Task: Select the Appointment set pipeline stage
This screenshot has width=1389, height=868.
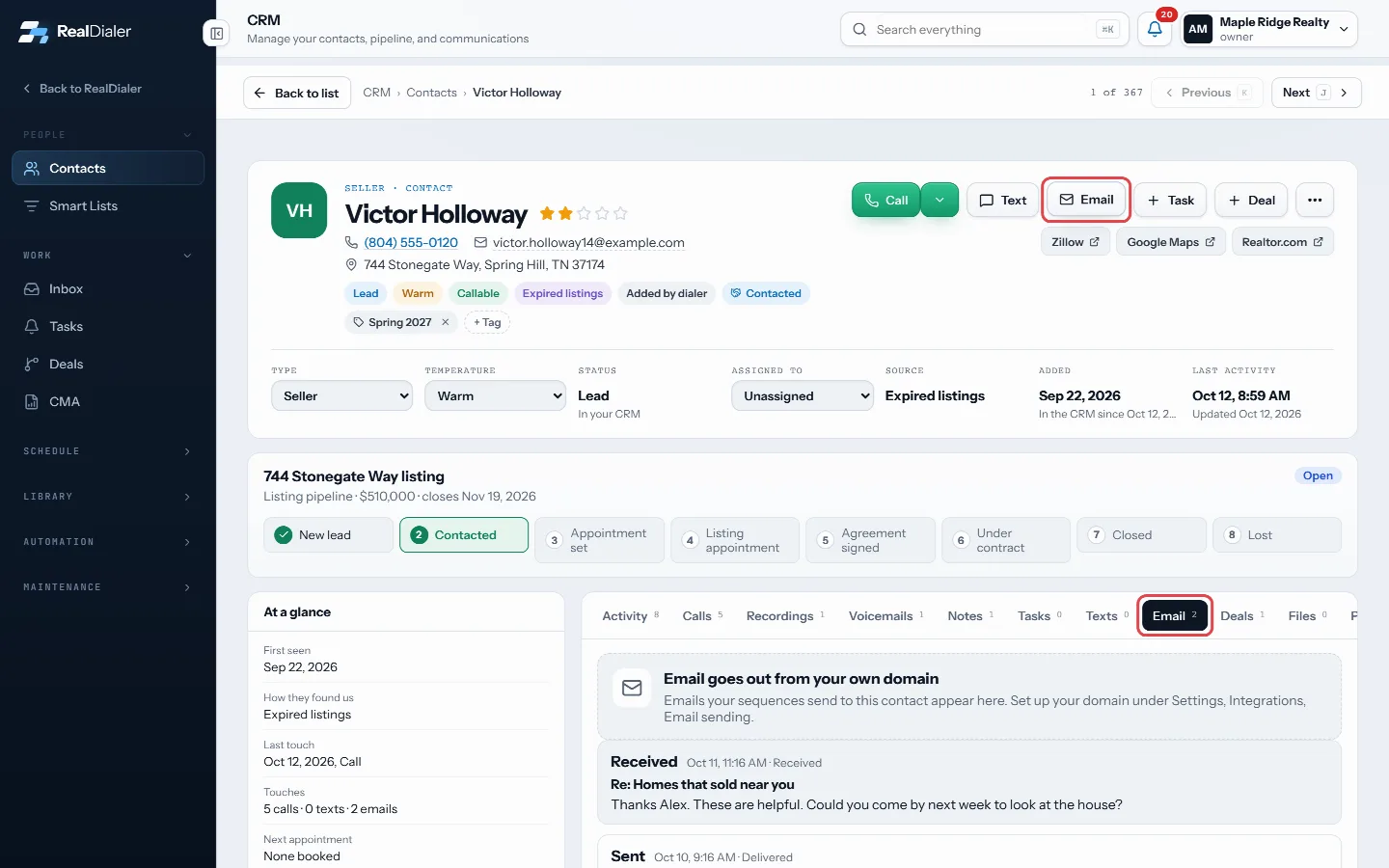Action: [600, 540]
